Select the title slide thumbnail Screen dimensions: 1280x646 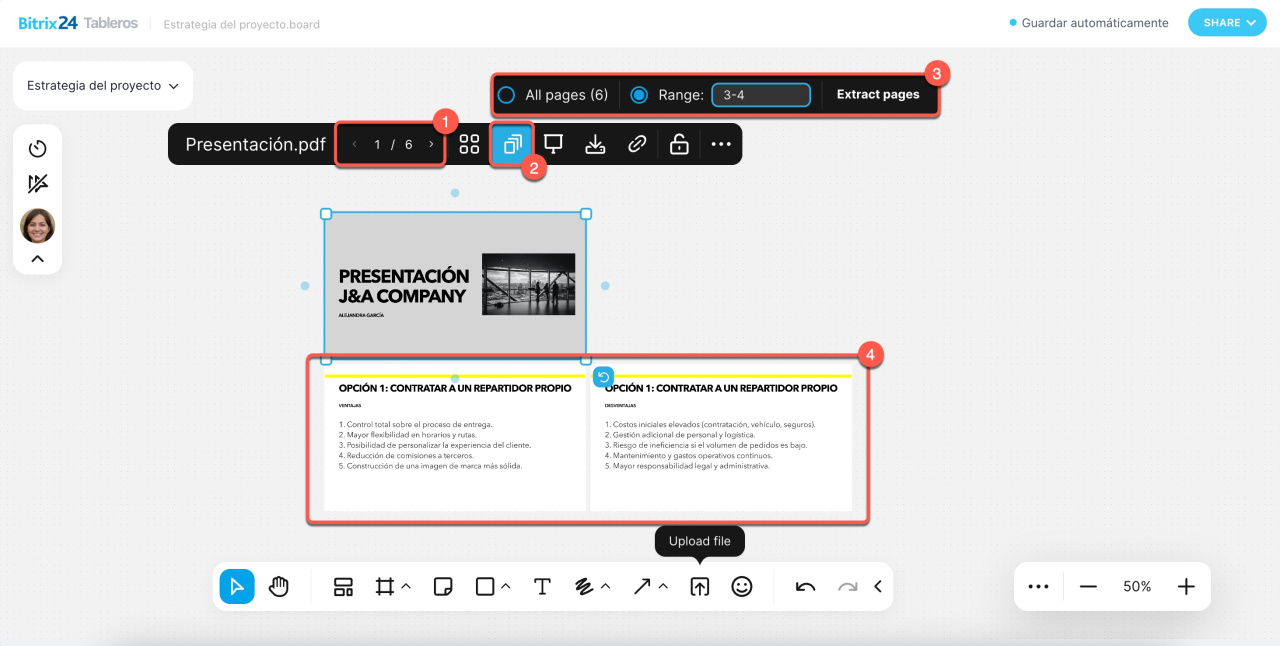point(455,285)
